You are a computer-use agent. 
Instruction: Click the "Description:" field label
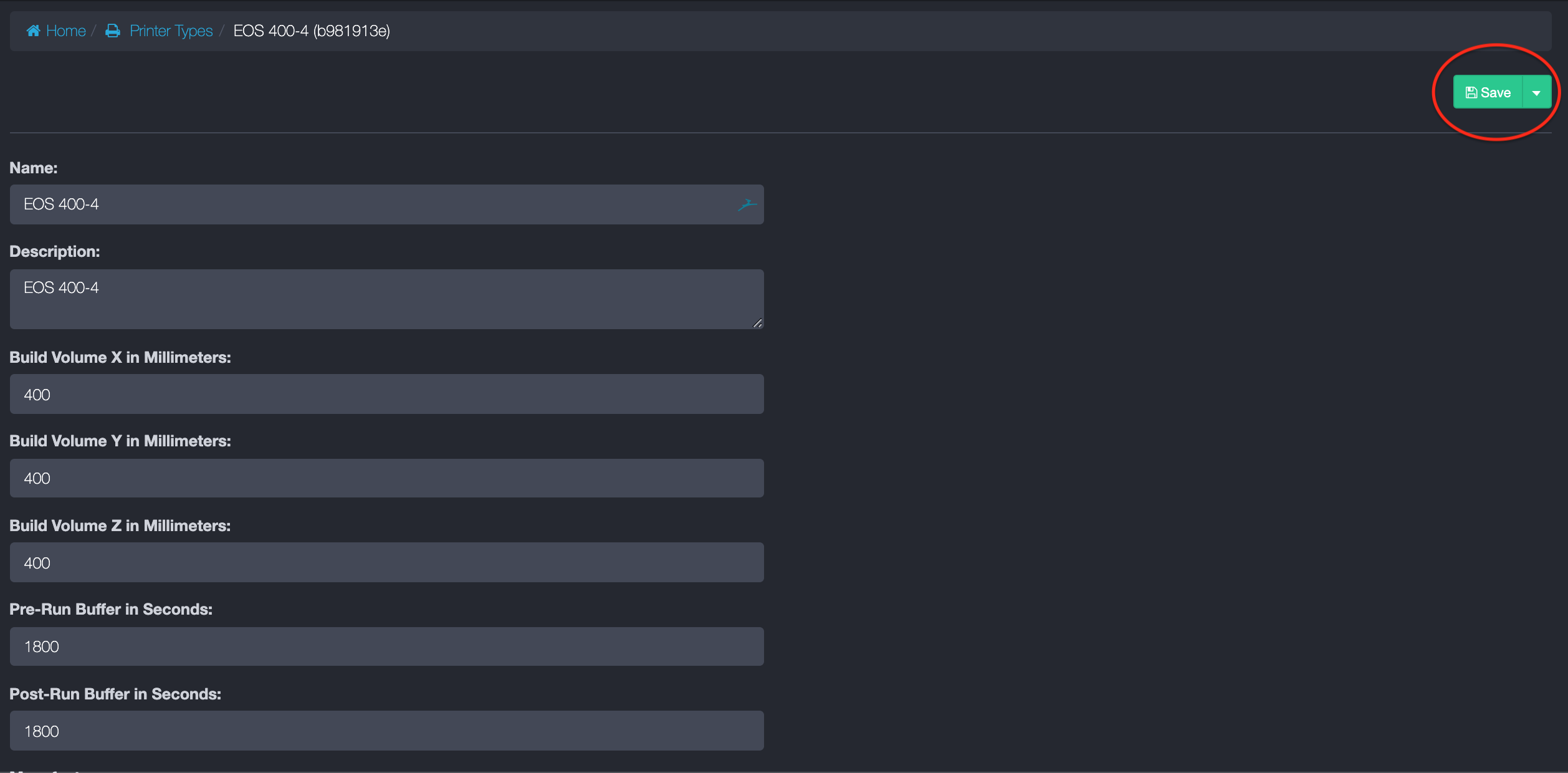[x=55, y=251]
